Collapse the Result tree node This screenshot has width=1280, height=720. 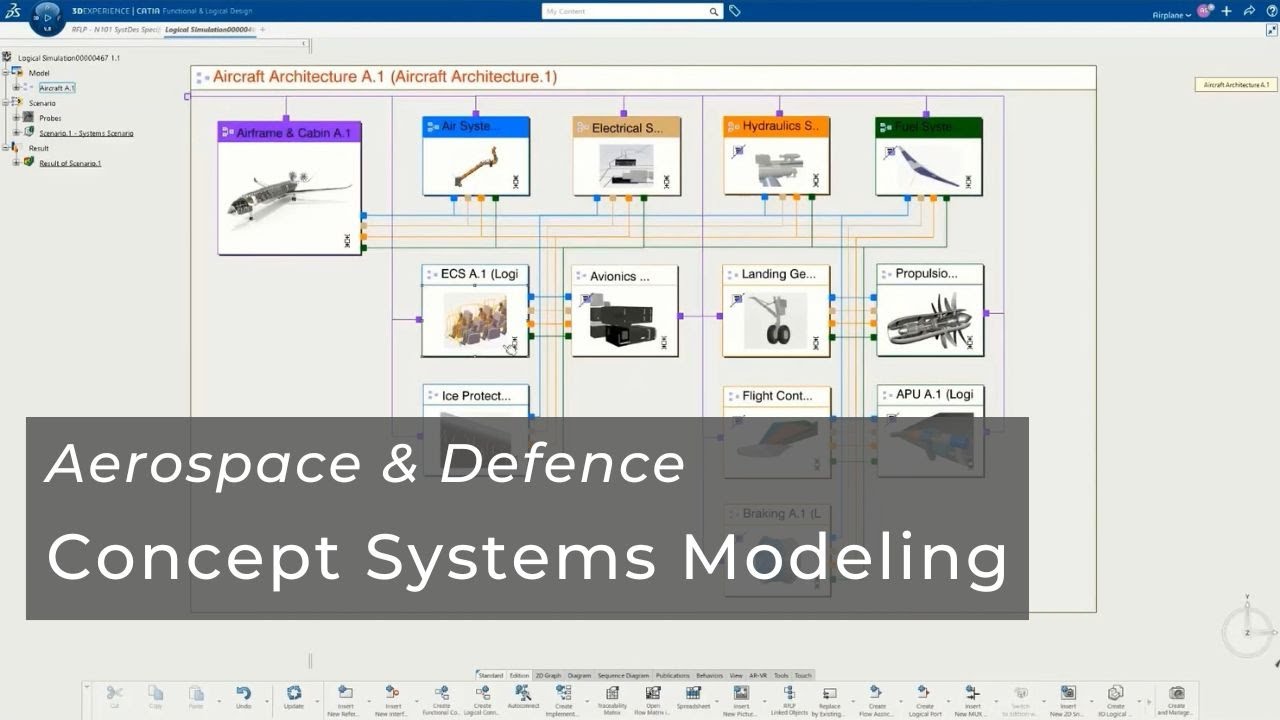click(x=6, y=148)
